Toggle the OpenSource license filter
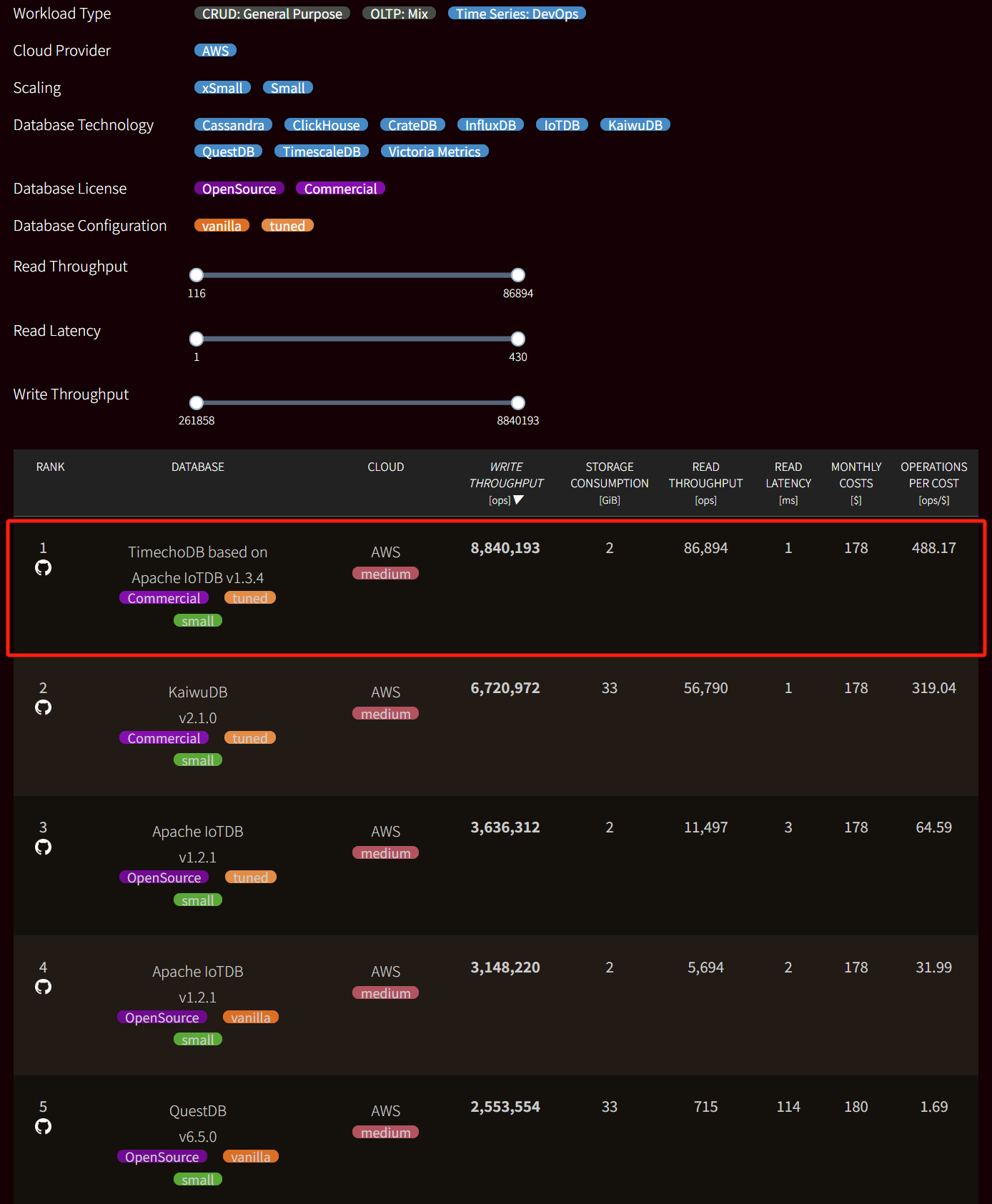The width and height of the screenshot is (992, 1204). pos(239,189)
